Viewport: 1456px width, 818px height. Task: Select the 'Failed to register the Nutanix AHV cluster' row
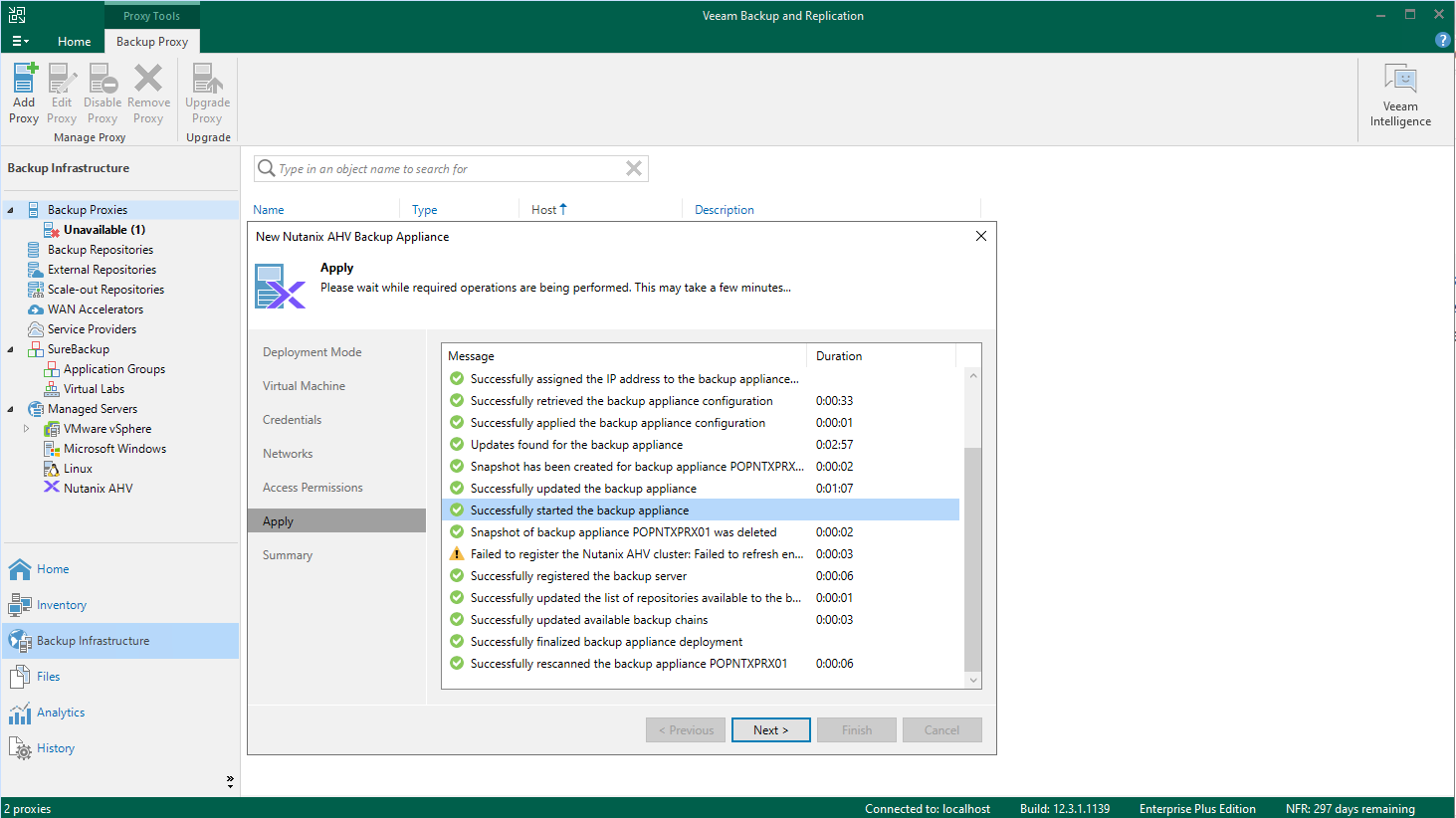(x=701, y=554)
